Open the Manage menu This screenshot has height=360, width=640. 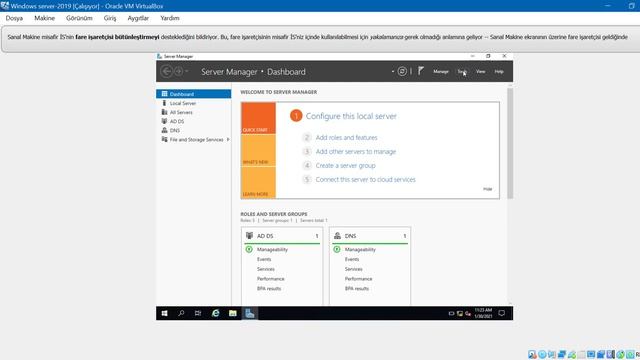tap(441, 71)
